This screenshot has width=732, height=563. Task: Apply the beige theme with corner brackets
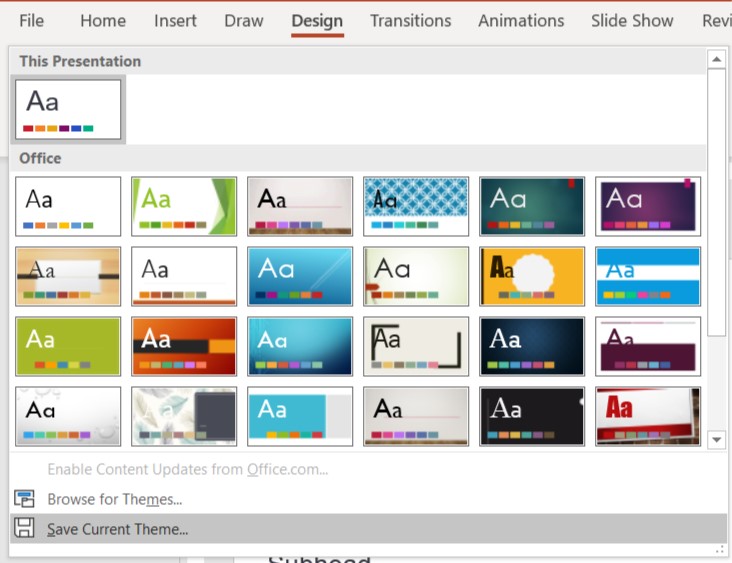point(416,346)
